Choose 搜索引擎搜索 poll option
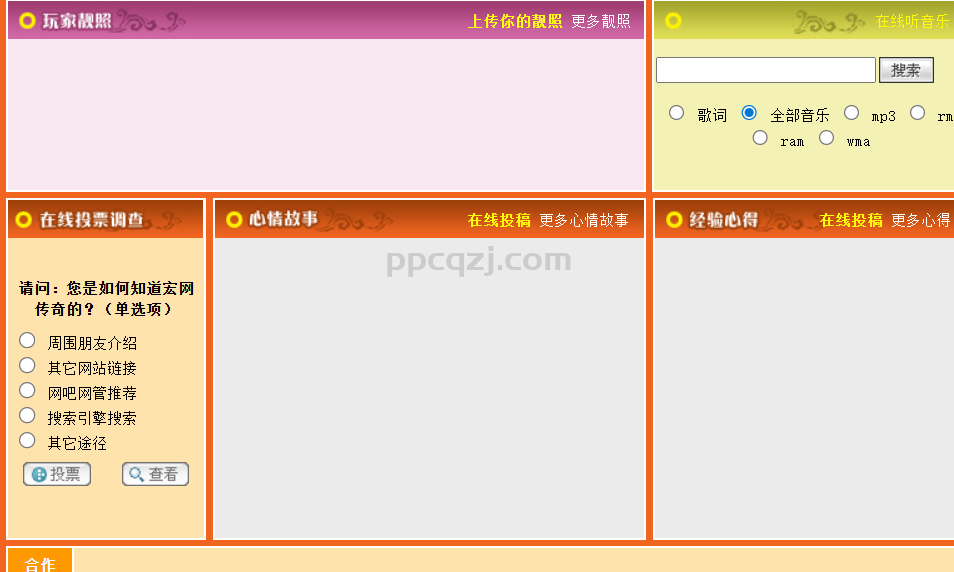The height and width of the screenshot is (572, 954). pyautogui.click(x=28, y=416)
